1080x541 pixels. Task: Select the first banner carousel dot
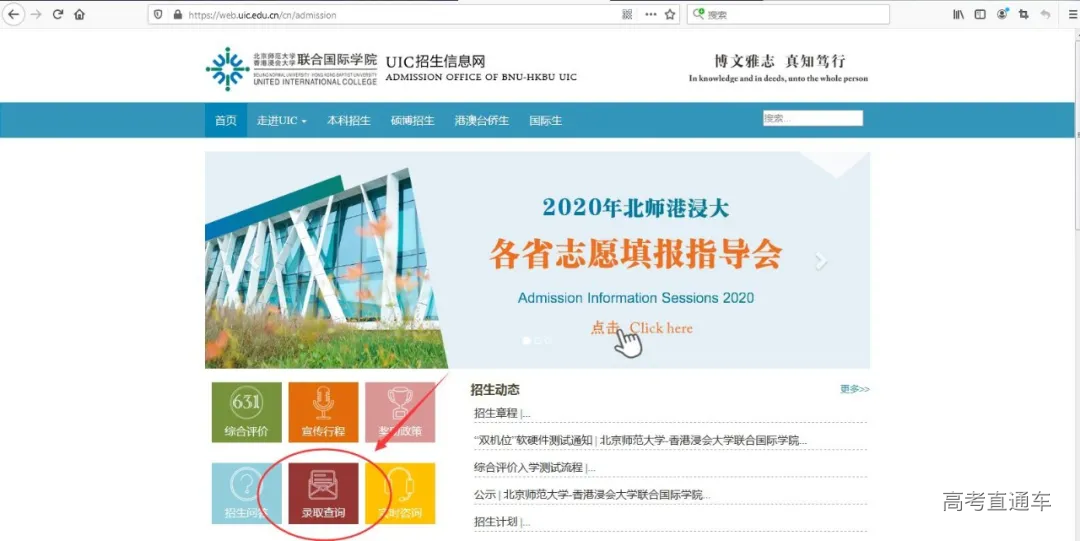pyautogui.click(x=527, y=341)
